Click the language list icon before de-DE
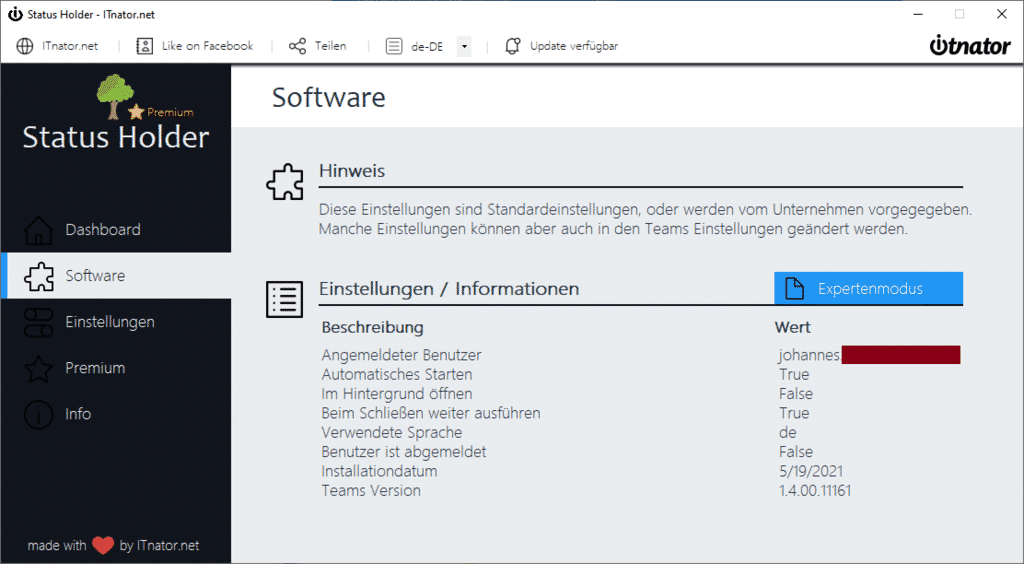 pyautogui.click(x=394, y=46)
